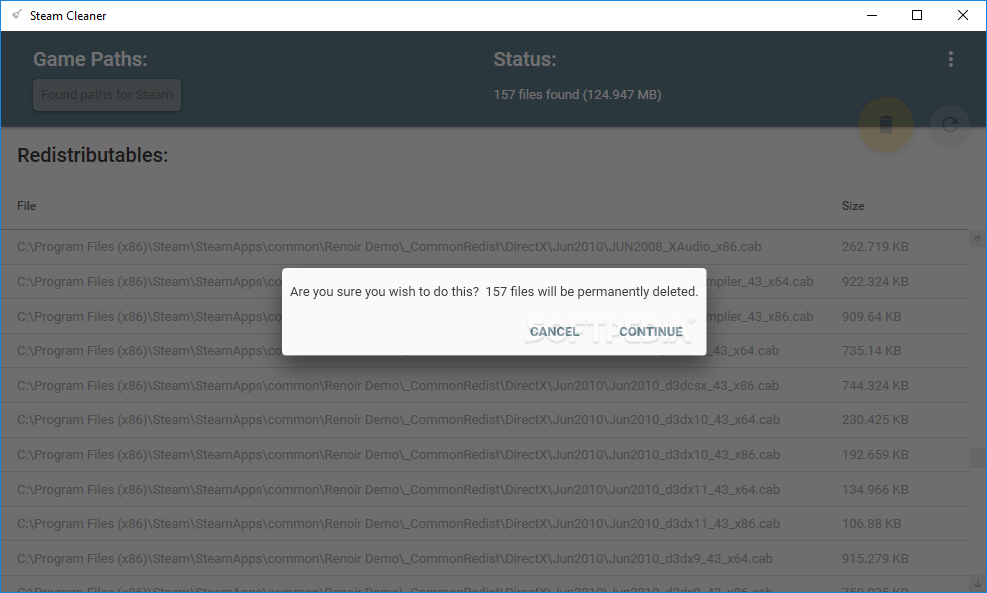Select the Jun2010_d3dx11_43_x64.cab row

485,489
